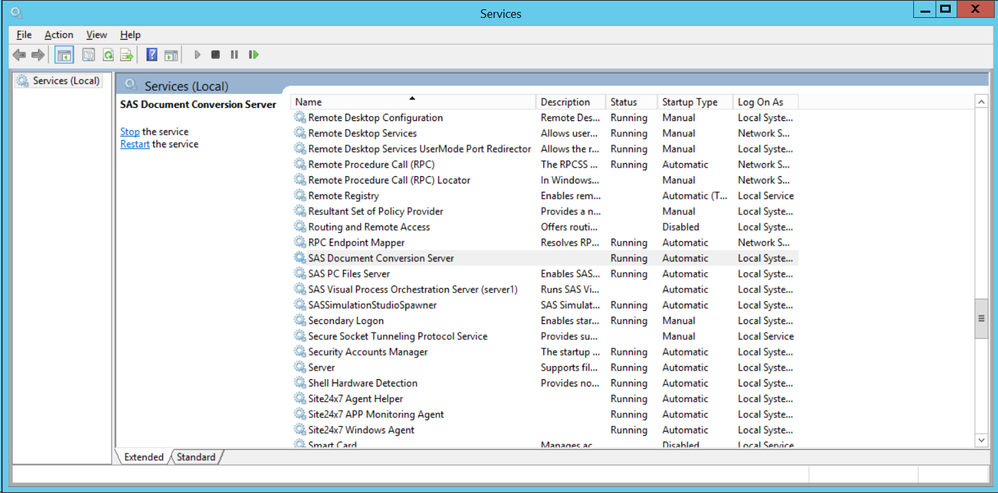This screenshot has width=998, height=493.
Task: Select SAS Visual Process Orchestration Server row
Action: click(545, 289)
